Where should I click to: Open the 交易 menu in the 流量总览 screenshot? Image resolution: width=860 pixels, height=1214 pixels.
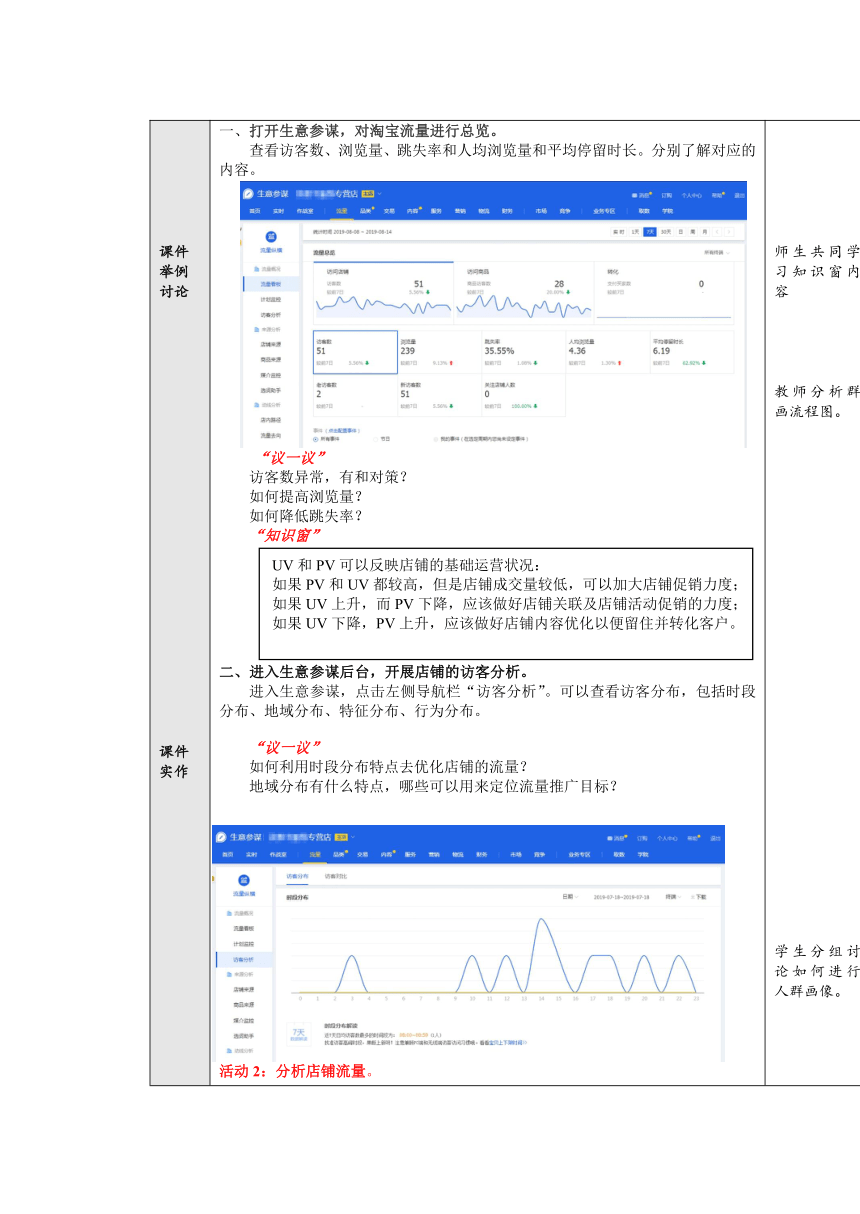pyautogui.click(x=389, y=210)
